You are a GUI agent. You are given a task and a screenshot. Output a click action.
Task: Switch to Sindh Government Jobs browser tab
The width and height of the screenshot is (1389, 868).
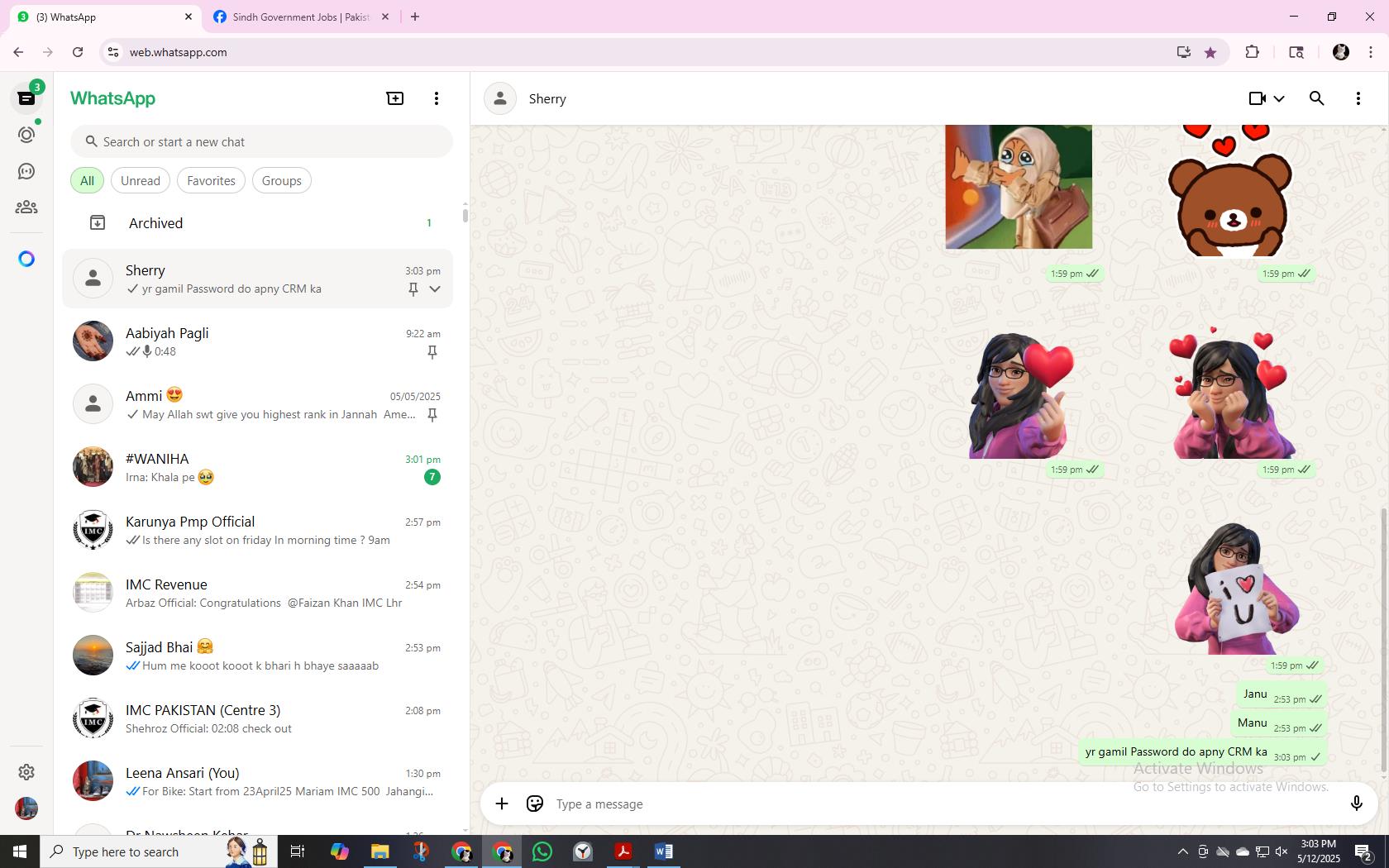[301, 17]
